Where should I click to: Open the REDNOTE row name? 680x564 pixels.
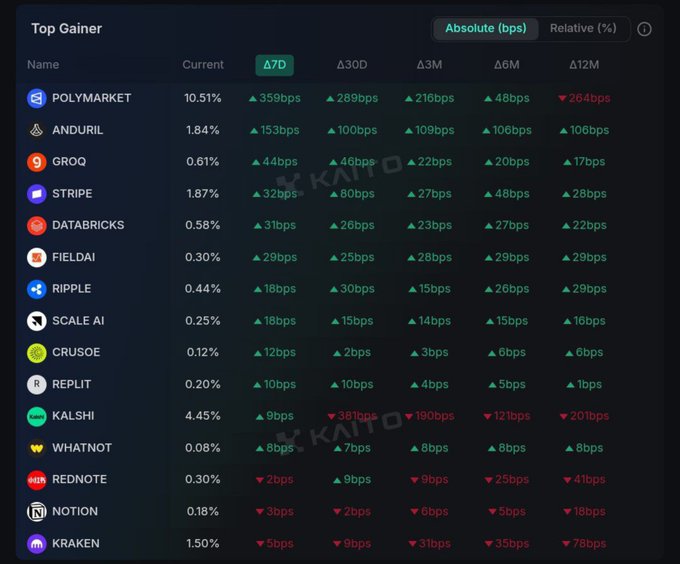79,479
